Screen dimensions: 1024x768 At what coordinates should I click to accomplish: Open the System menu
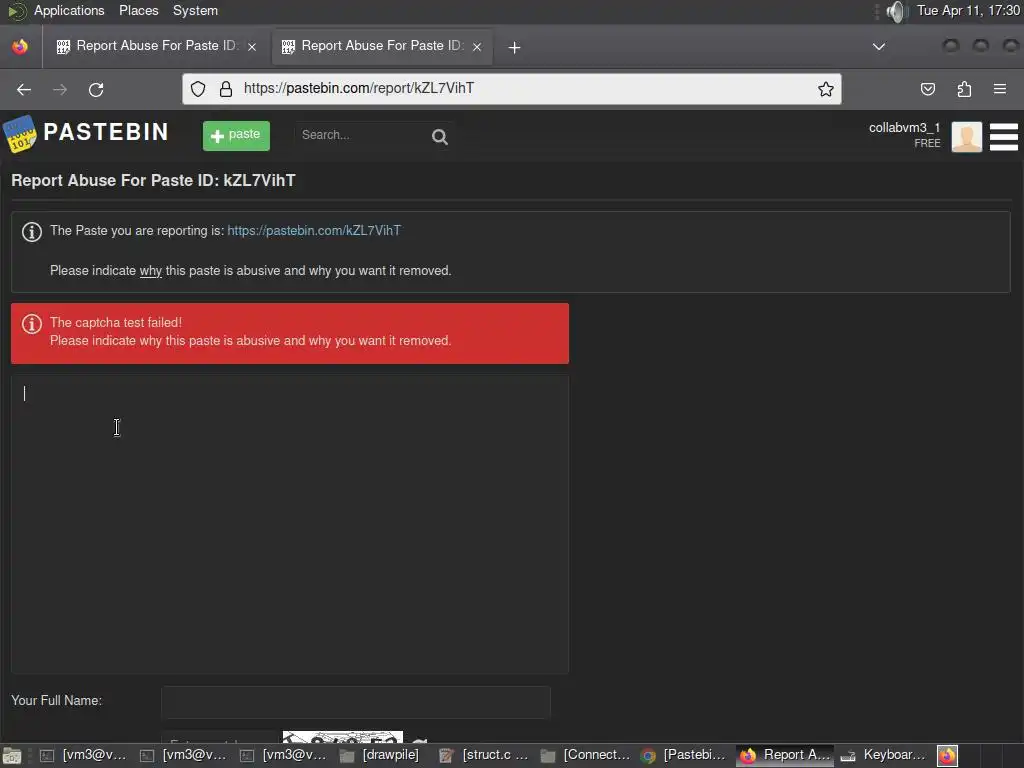[x=195, y=10]
